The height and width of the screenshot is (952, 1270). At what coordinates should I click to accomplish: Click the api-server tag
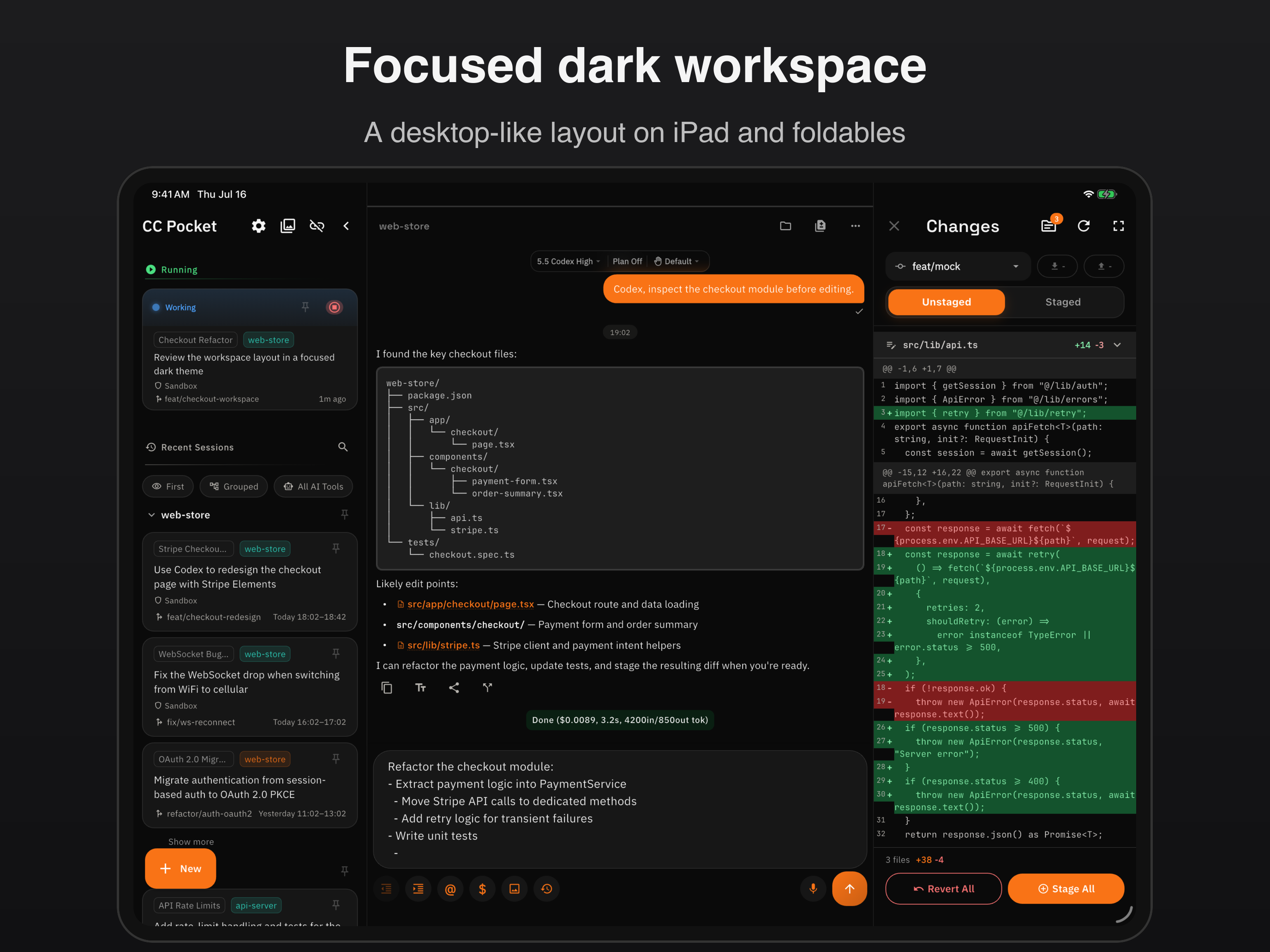256,905
